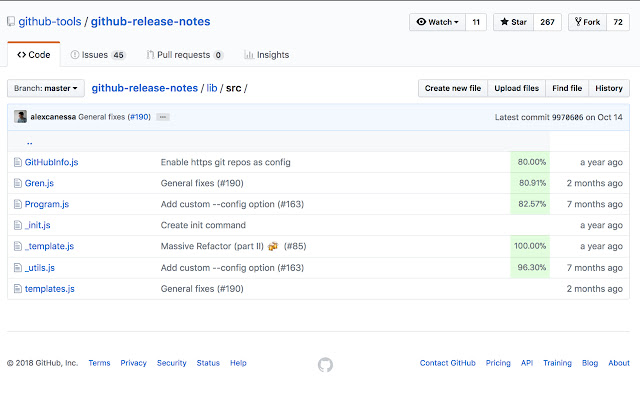Click the 100.00% coverage badge
This screenshot has width=640, height=400.
(530, 246)
